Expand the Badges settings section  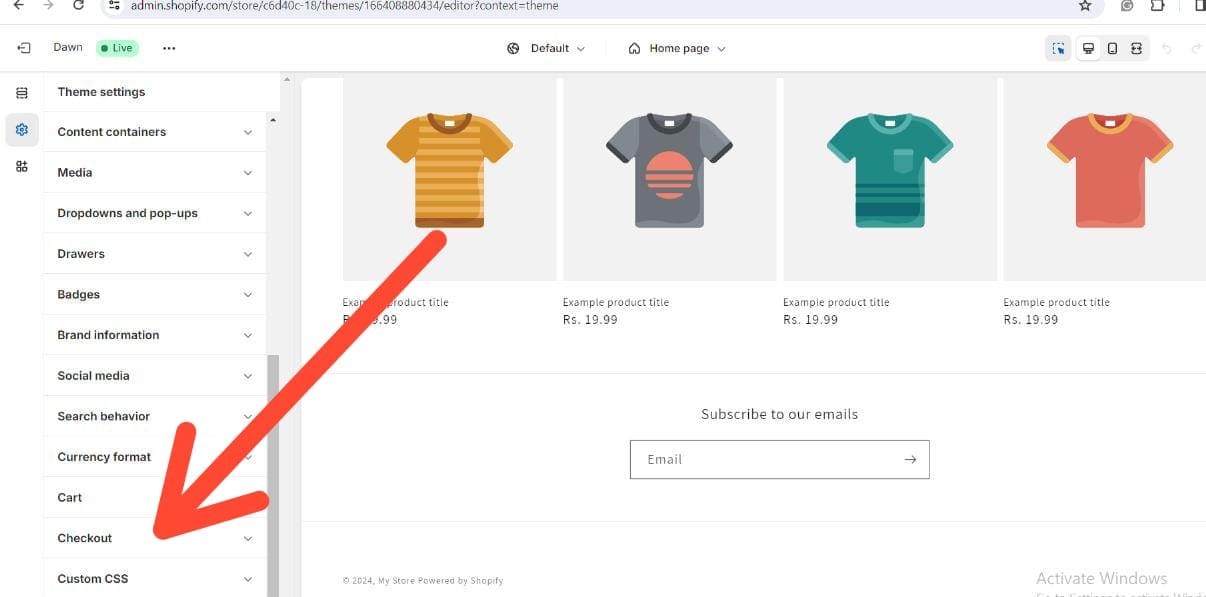pyautogui.click(x=155, y=295)
